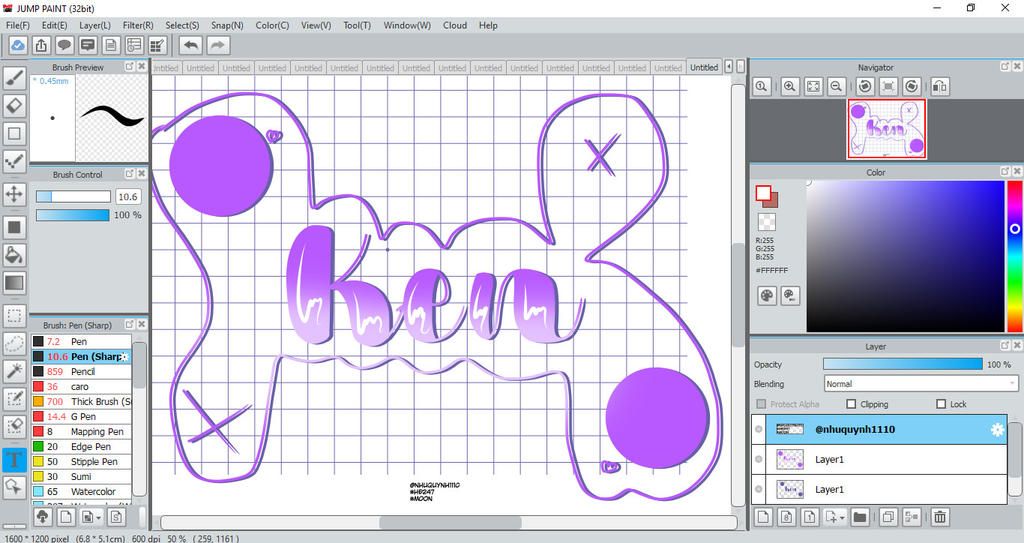This screenshot has height=543, width=1024.
Task: Delete layer with trash icon
Action: (x=940, y=517)
